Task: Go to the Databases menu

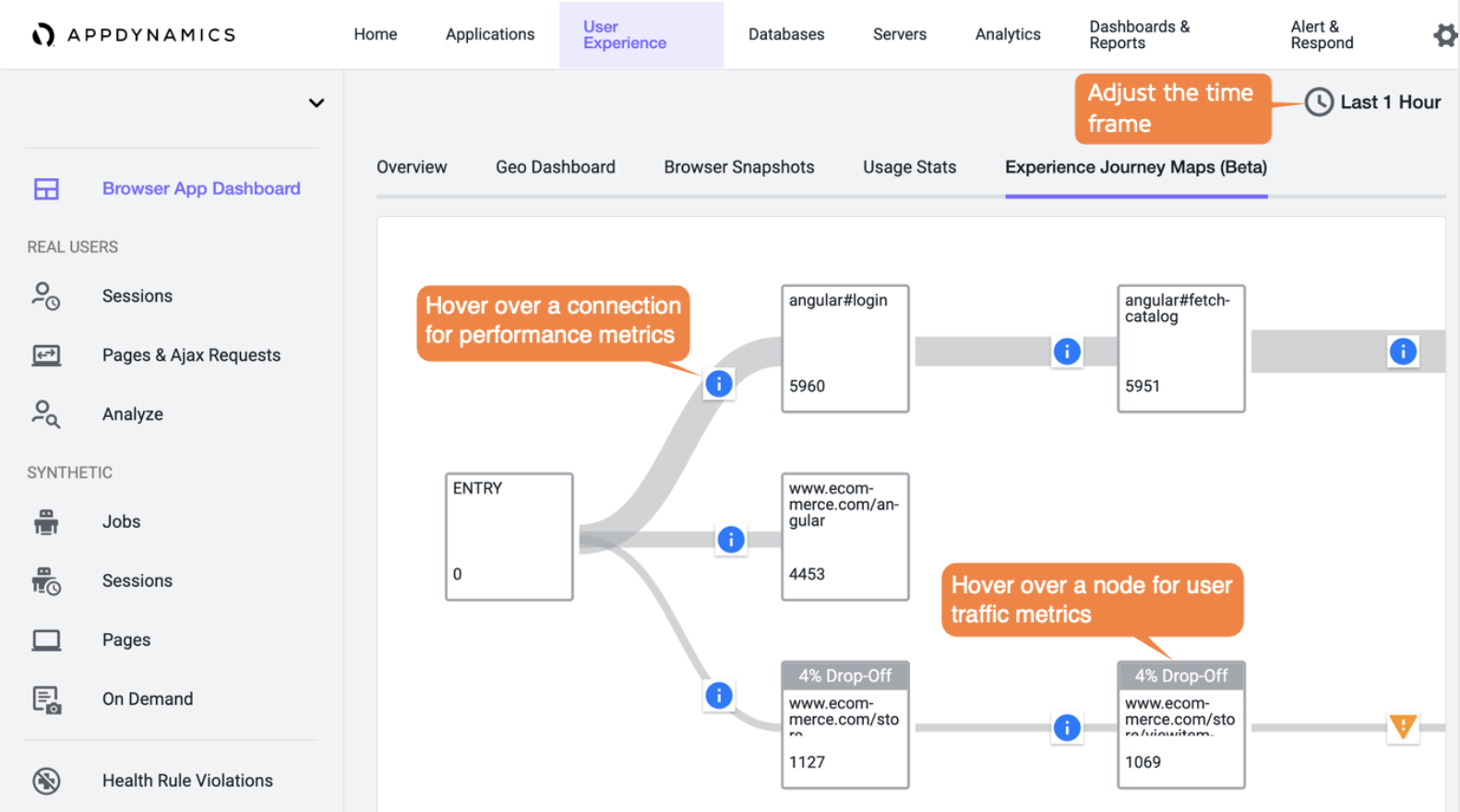Action: (786, 35)
